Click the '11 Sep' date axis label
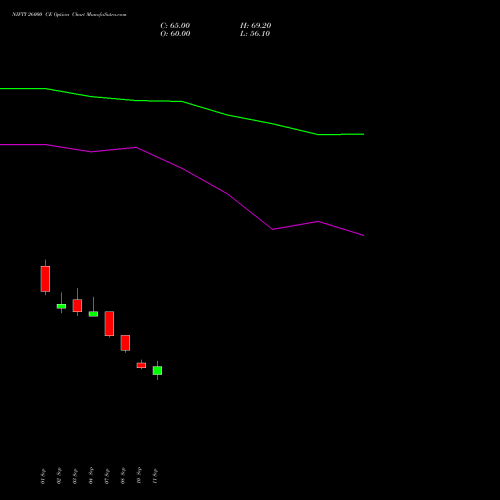 155,476
